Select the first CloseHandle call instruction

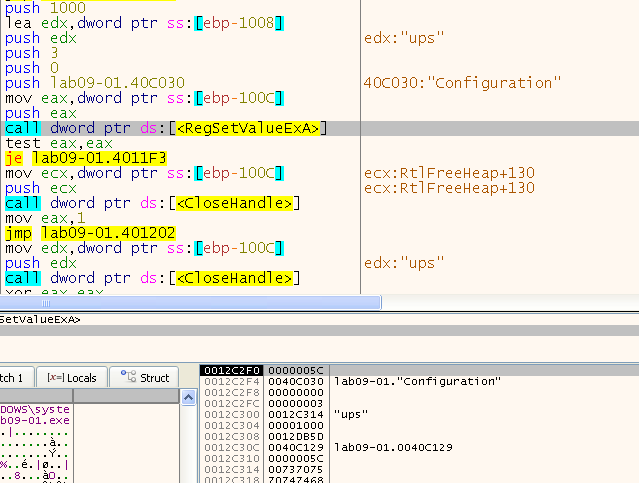[x=150, y=203]
